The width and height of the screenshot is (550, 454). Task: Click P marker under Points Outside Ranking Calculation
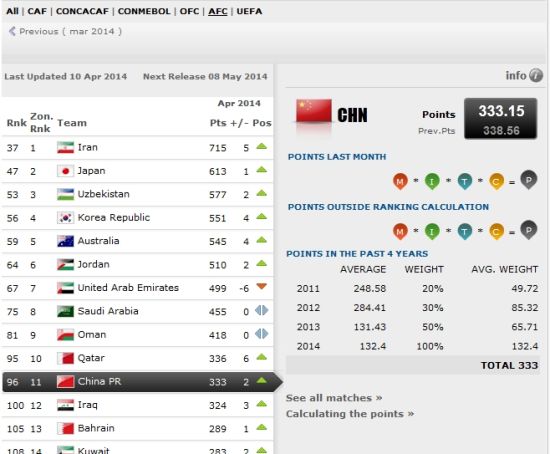coord(529,230)
